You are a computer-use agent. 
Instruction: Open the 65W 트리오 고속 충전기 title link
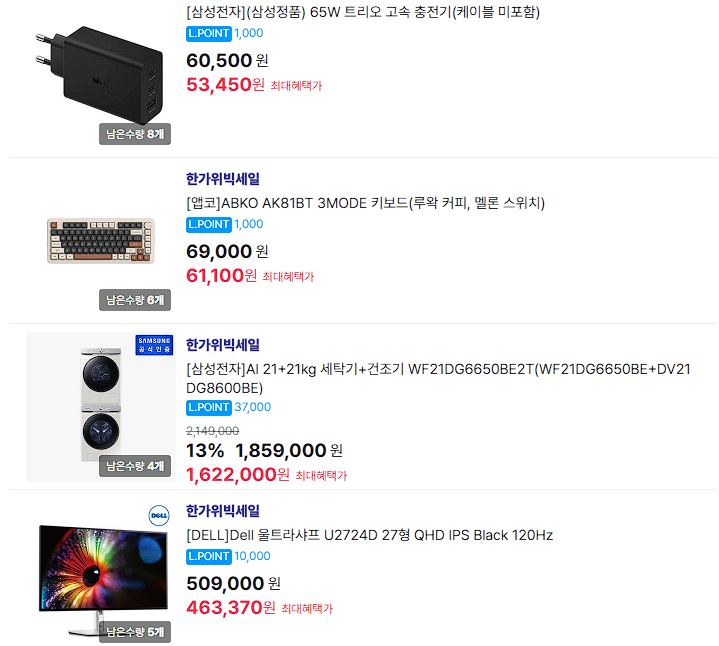coord(363,12)
